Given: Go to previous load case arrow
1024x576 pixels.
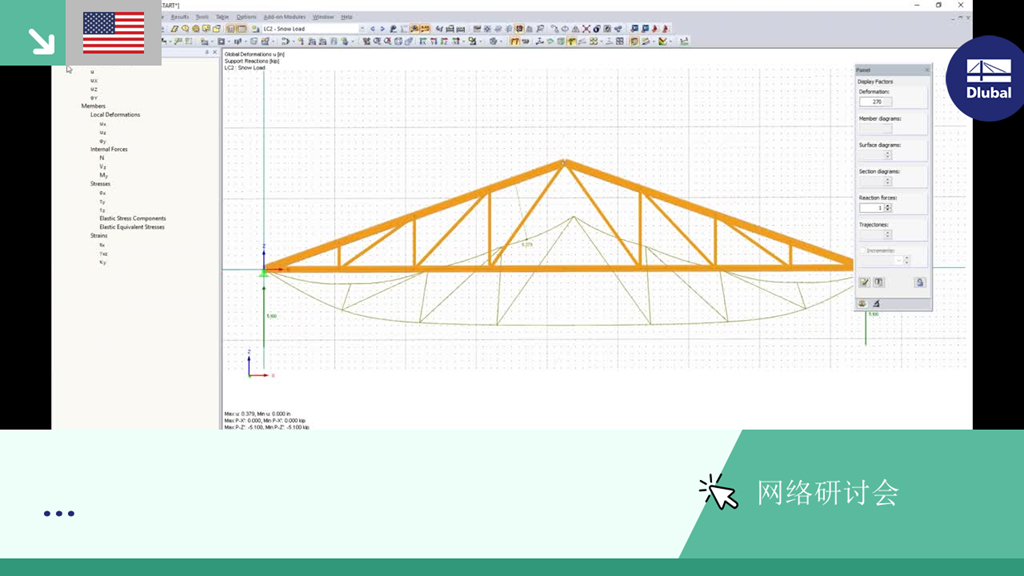Looking at the screenshot, I should 372,29.
